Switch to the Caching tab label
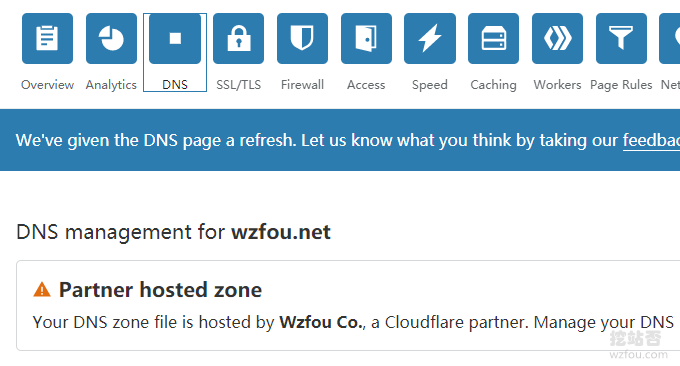 (494, 85)
